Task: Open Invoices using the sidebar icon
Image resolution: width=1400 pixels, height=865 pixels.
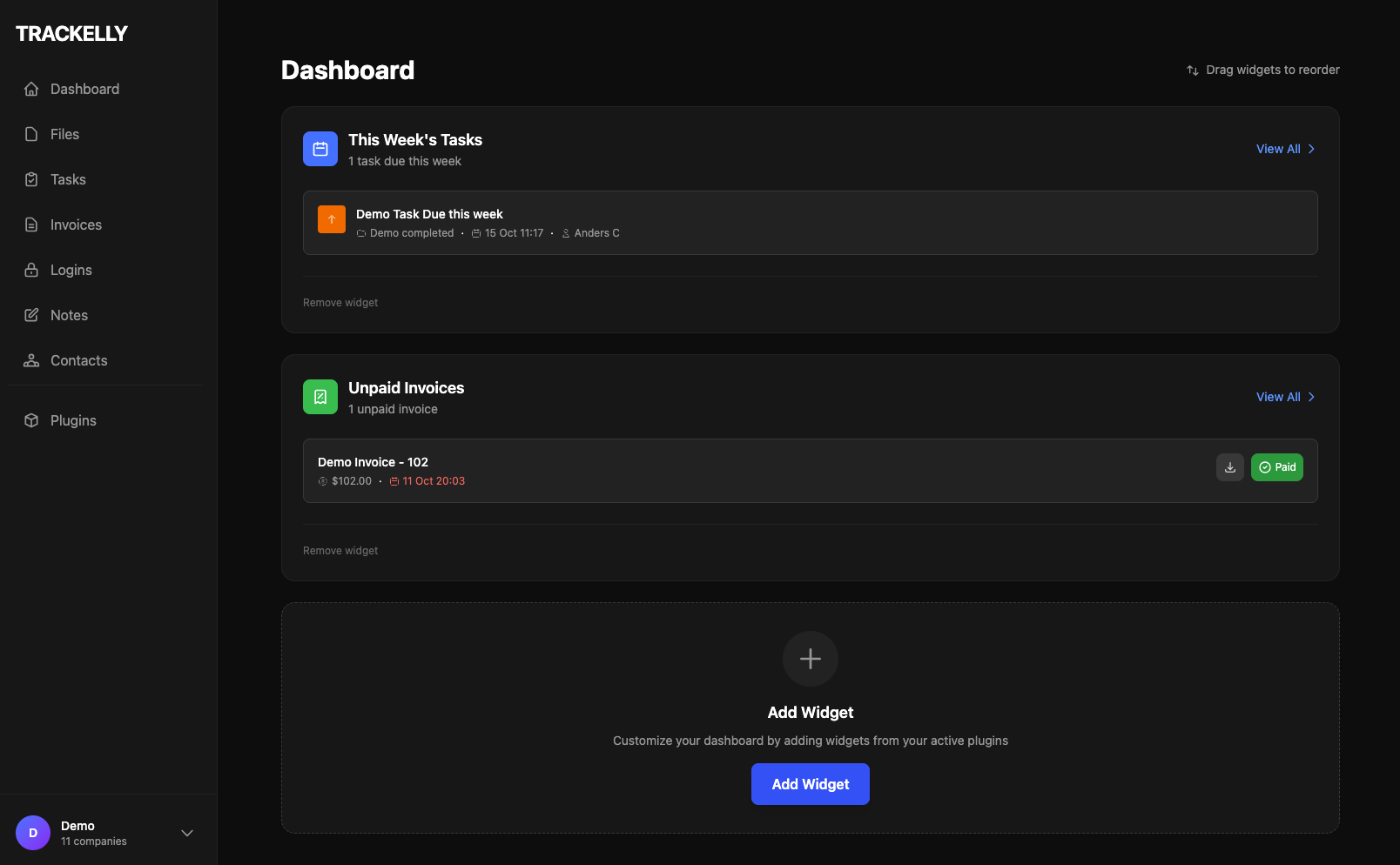Action: coord(31,225)
